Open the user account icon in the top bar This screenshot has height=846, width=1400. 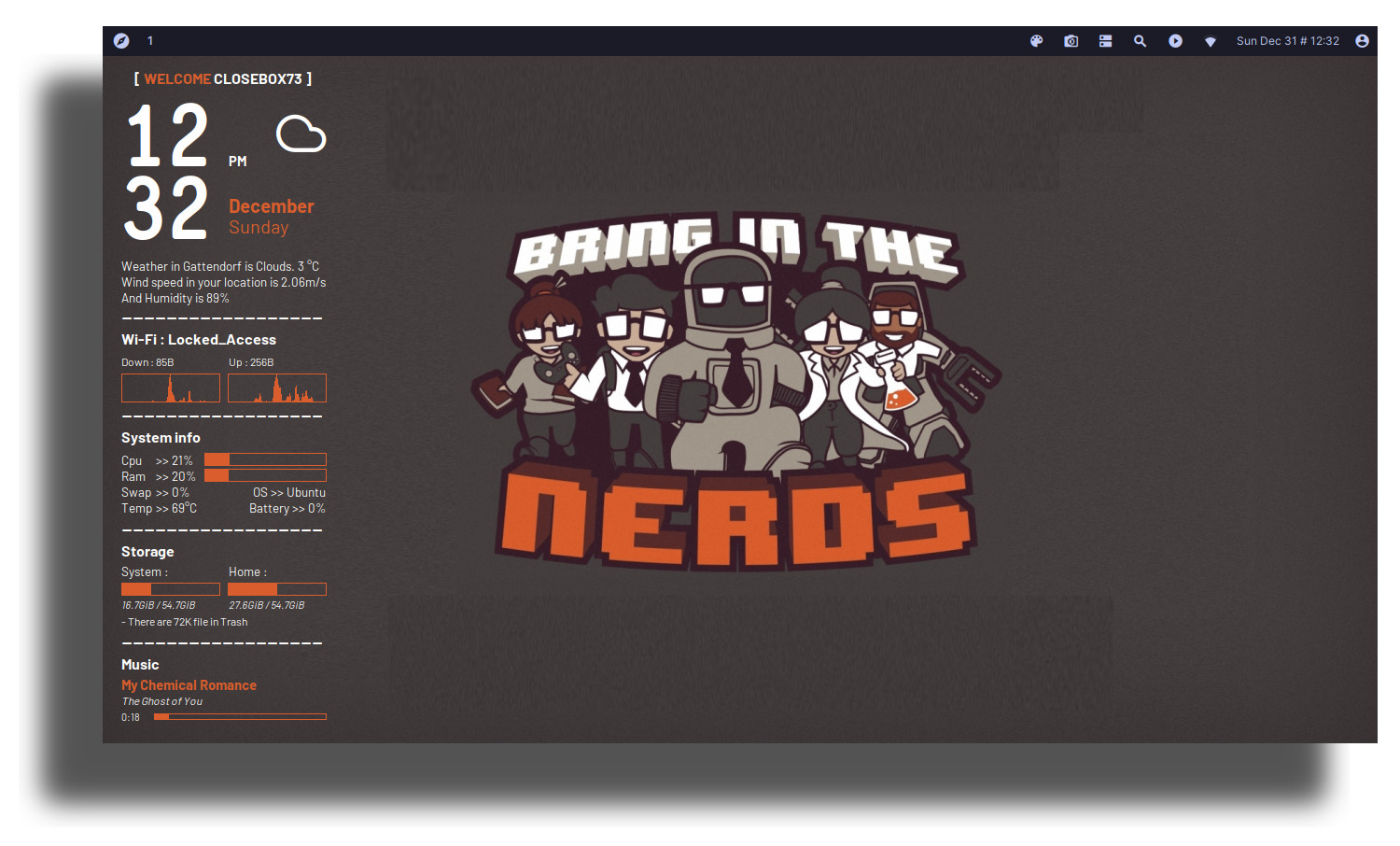tap(1362, 41)
